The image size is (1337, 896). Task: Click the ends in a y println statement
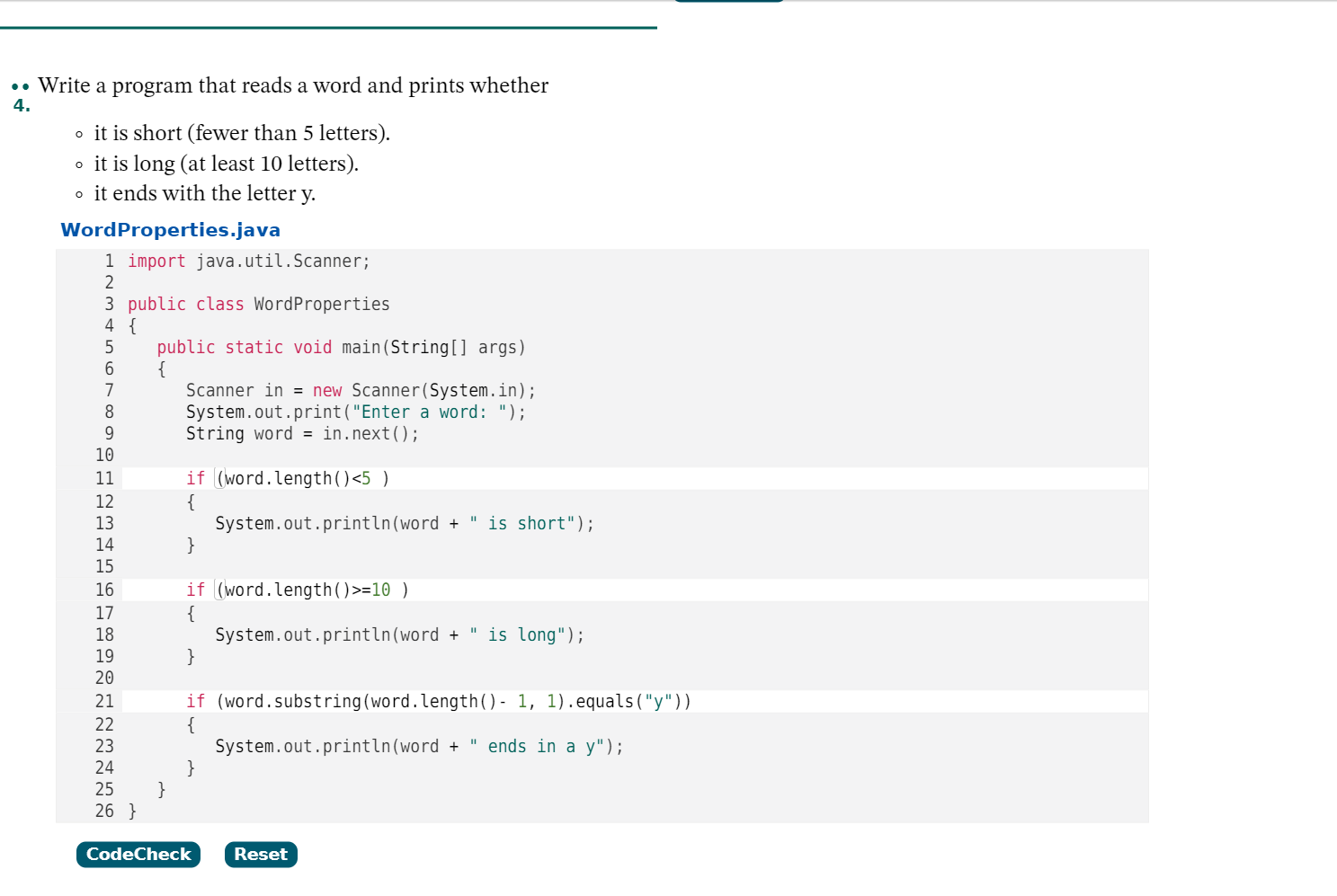[x=418, y=746]
